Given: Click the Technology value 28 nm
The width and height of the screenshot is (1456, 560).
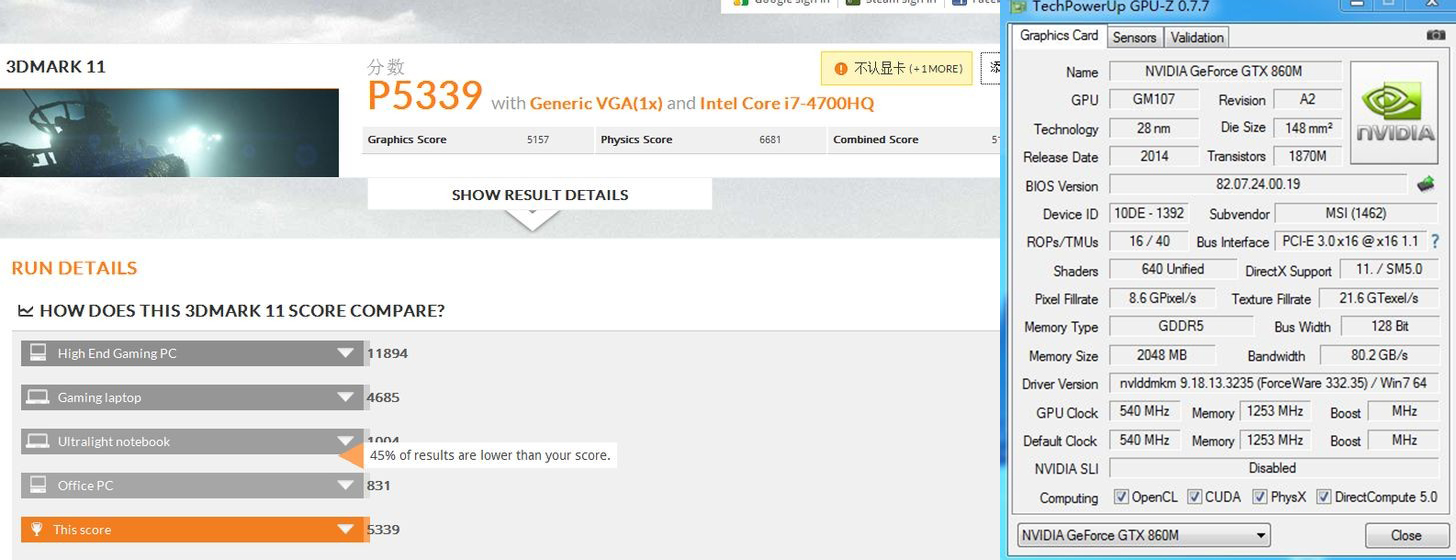Looking at the screenshot, I should (1154, 128).
